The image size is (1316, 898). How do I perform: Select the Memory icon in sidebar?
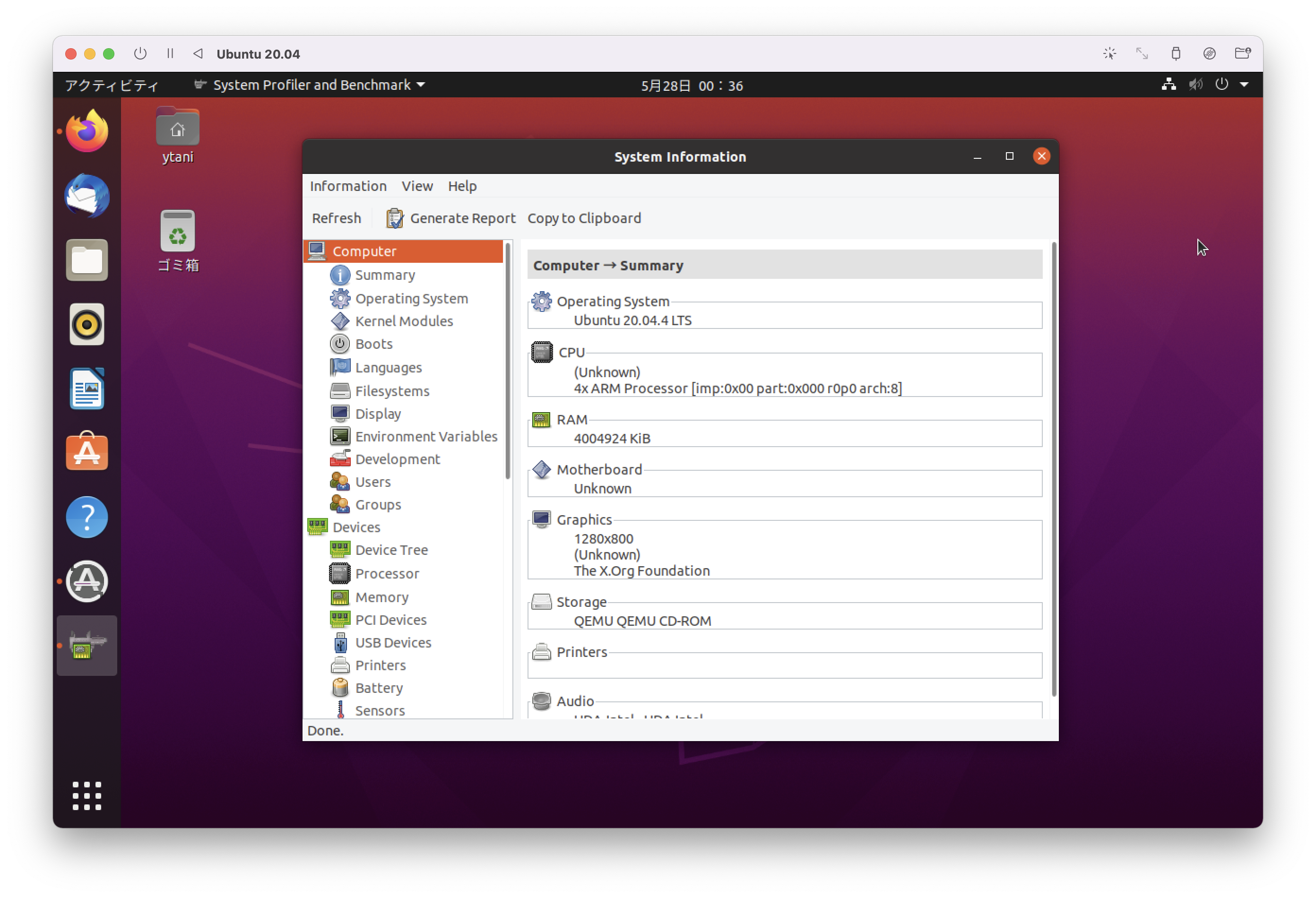point(340,596)
